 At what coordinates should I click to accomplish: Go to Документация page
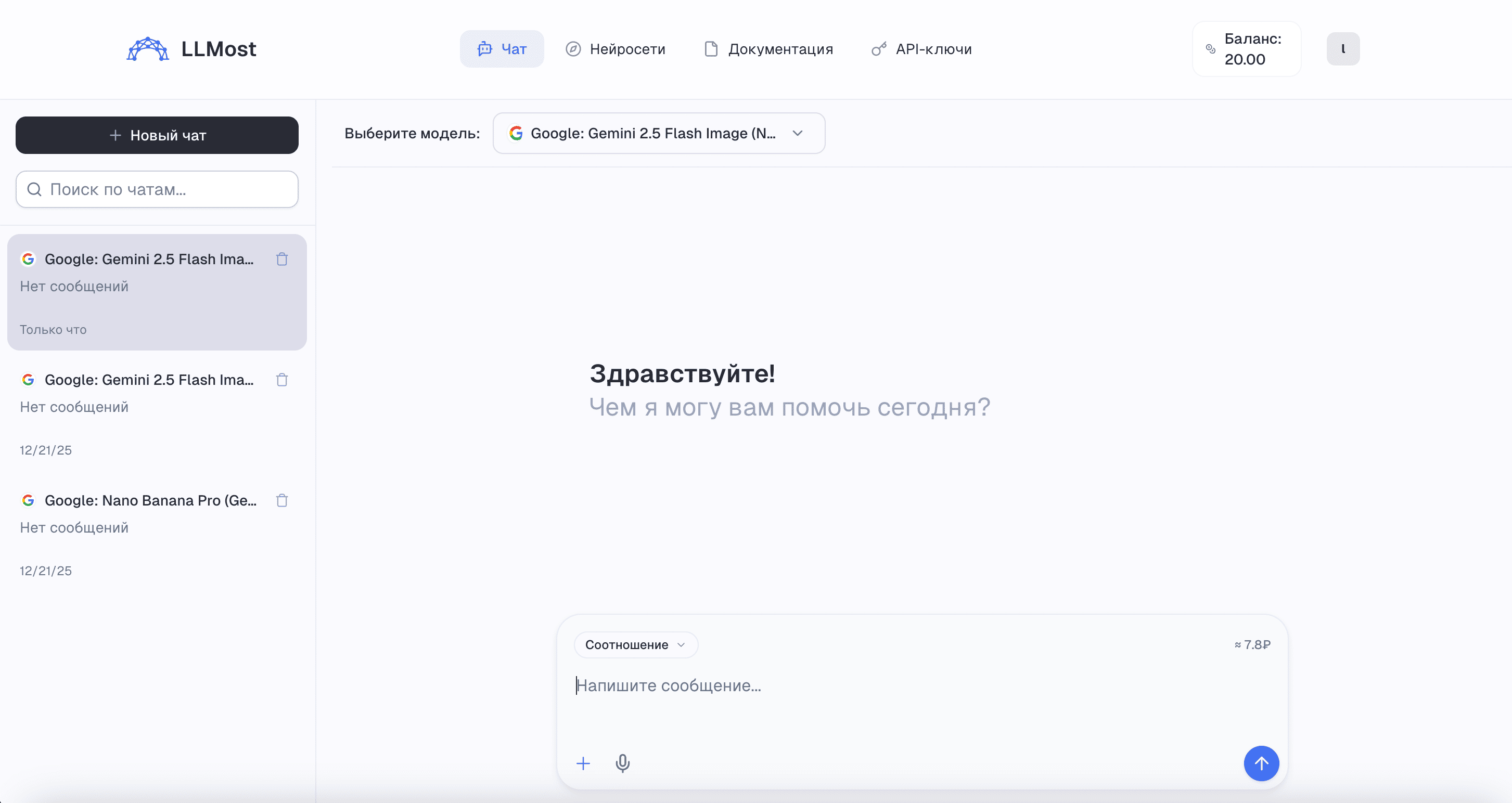click(768, 49)
